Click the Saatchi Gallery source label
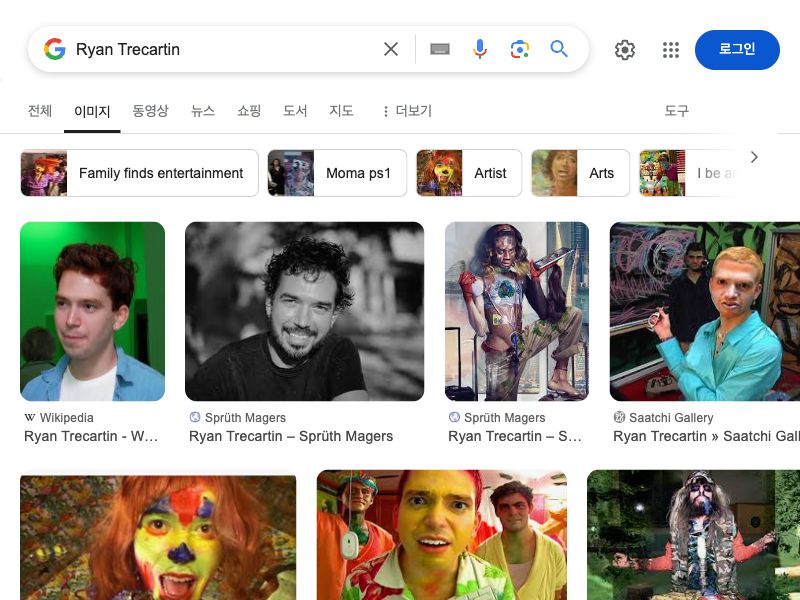800x600 pixels. coord(671,418)
